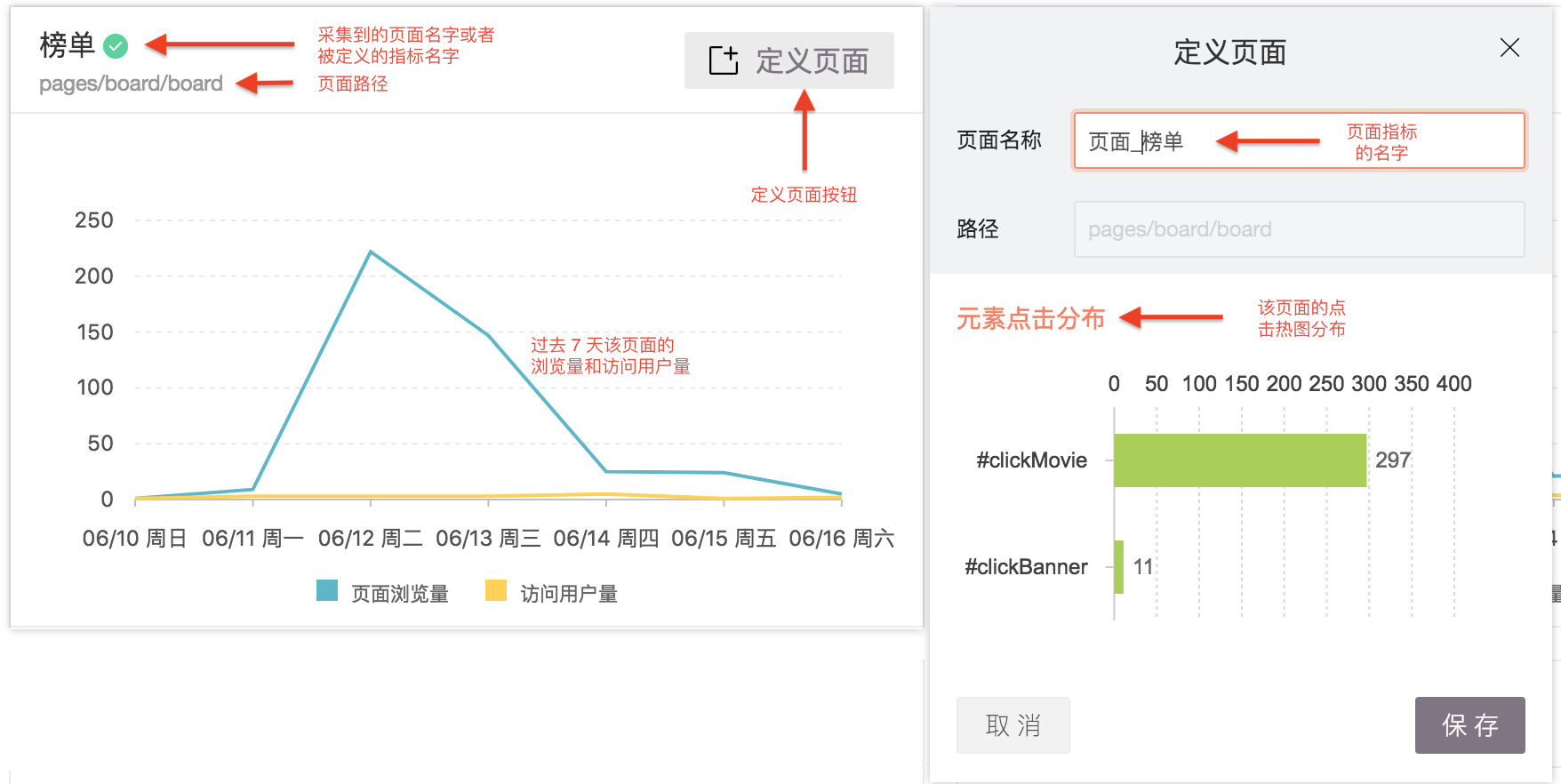The width and height of the screenshot is (1561, 784).
Task: Click the small #clickBanner bar
Action: 1118,567
